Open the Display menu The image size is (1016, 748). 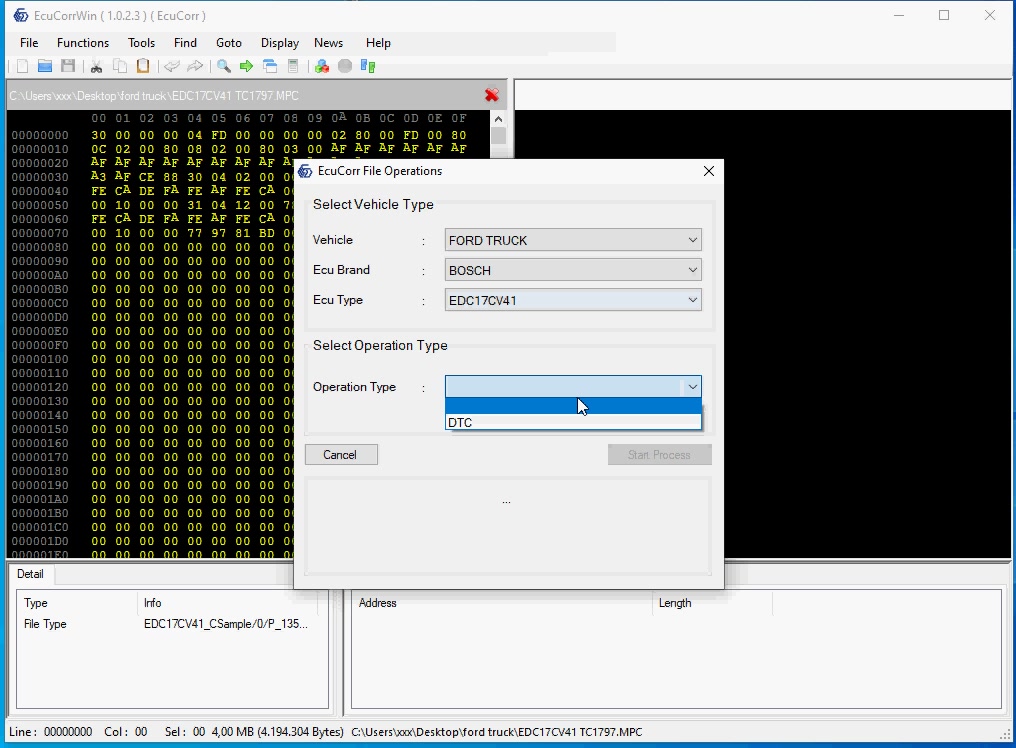pyautogui.click(x=280, y=43)
